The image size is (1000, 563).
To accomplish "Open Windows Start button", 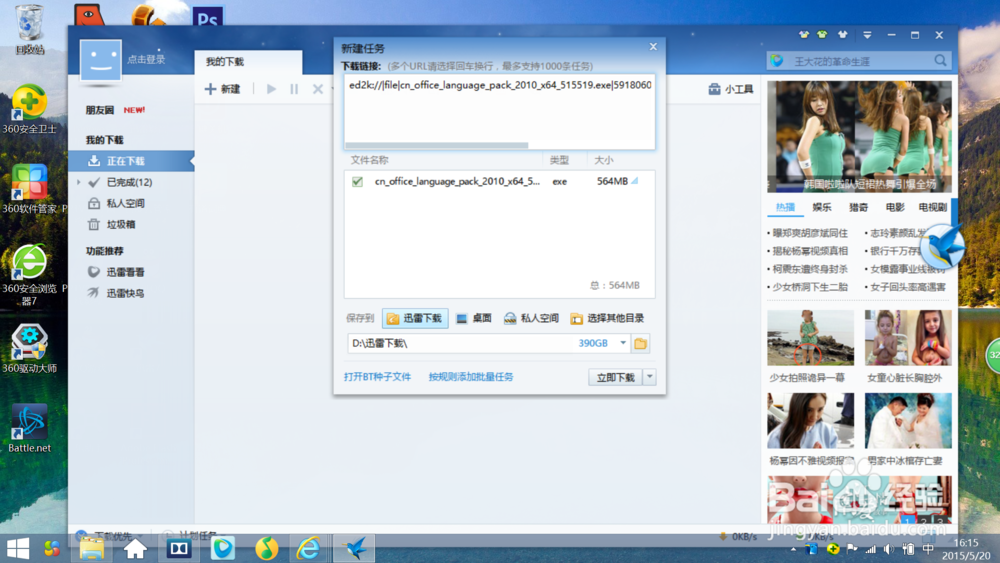I will (x=17, y=549).
